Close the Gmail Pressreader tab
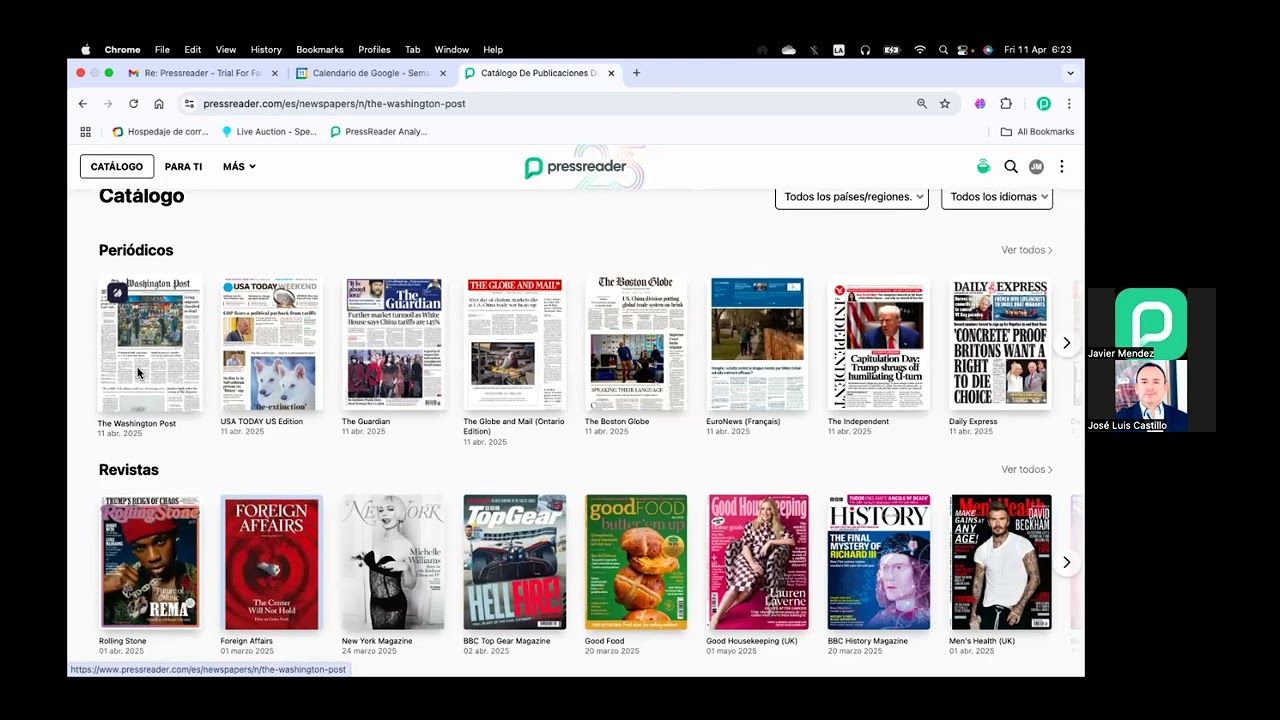Image resolution: width=1280 pixels, height=720 pixels. tap(275, 73)
